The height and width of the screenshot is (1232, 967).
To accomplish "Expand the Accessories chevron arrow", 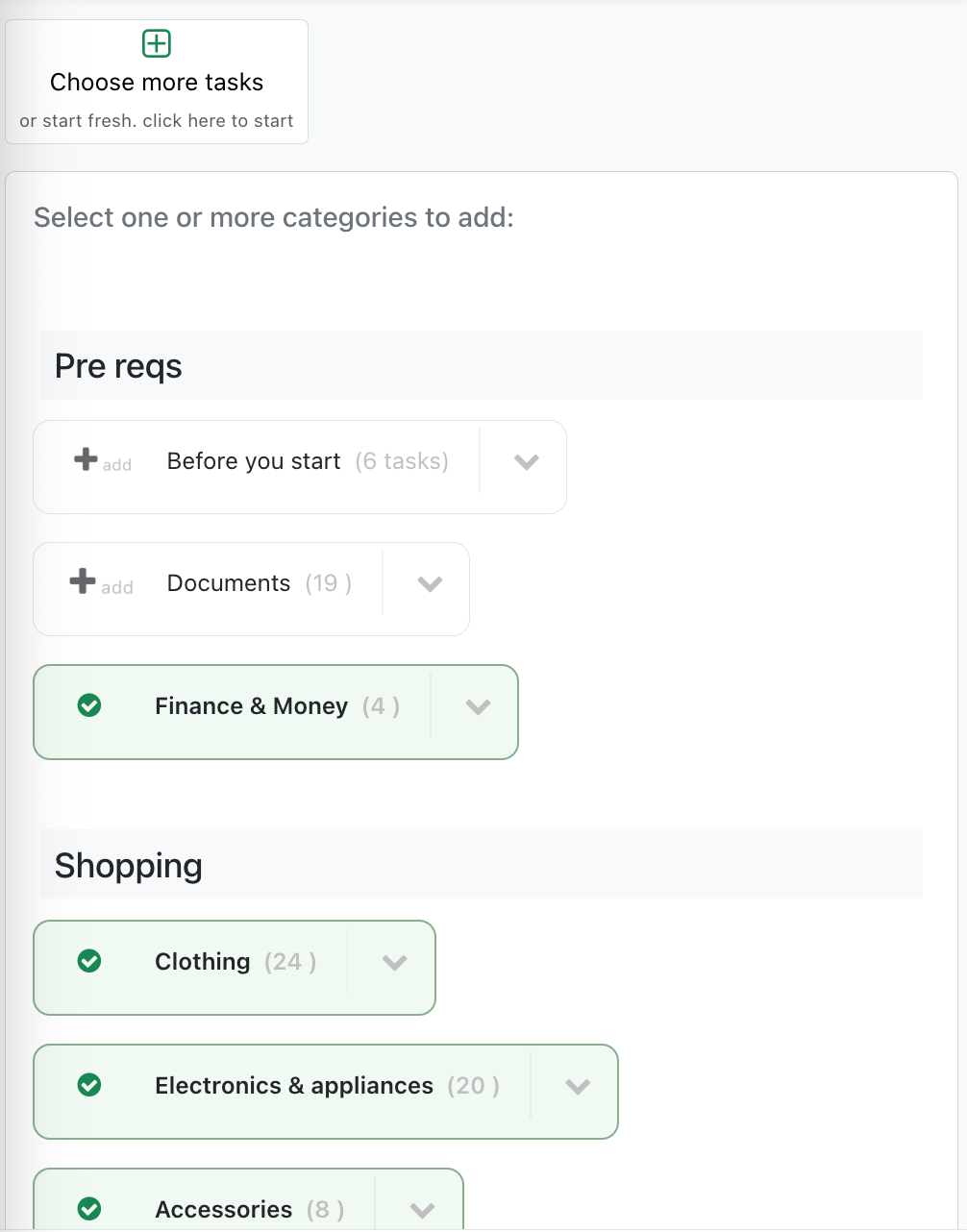I will pyautogui.click(x=422, y=1210).
